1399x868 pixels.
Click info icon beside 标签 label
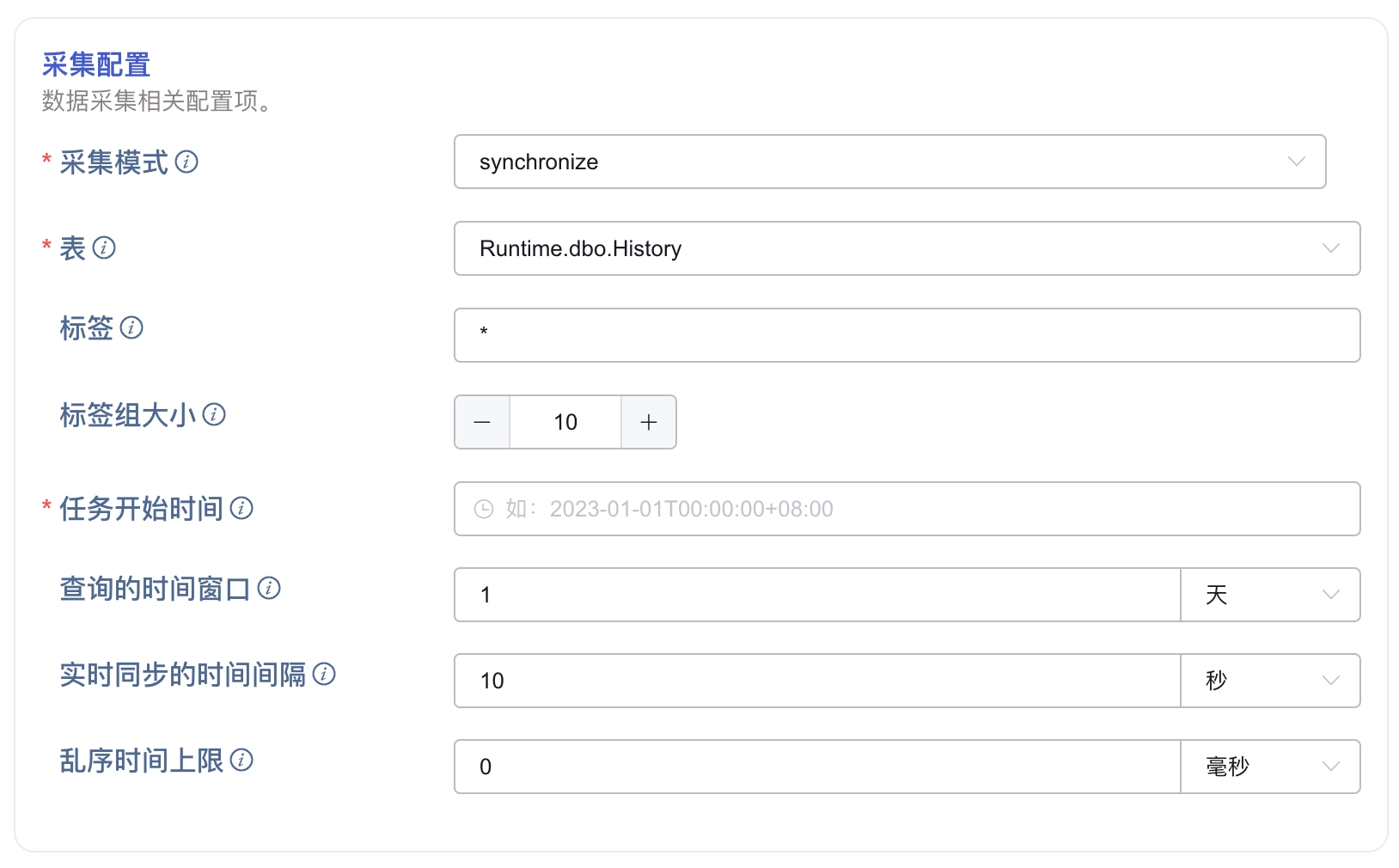(131, 327)
